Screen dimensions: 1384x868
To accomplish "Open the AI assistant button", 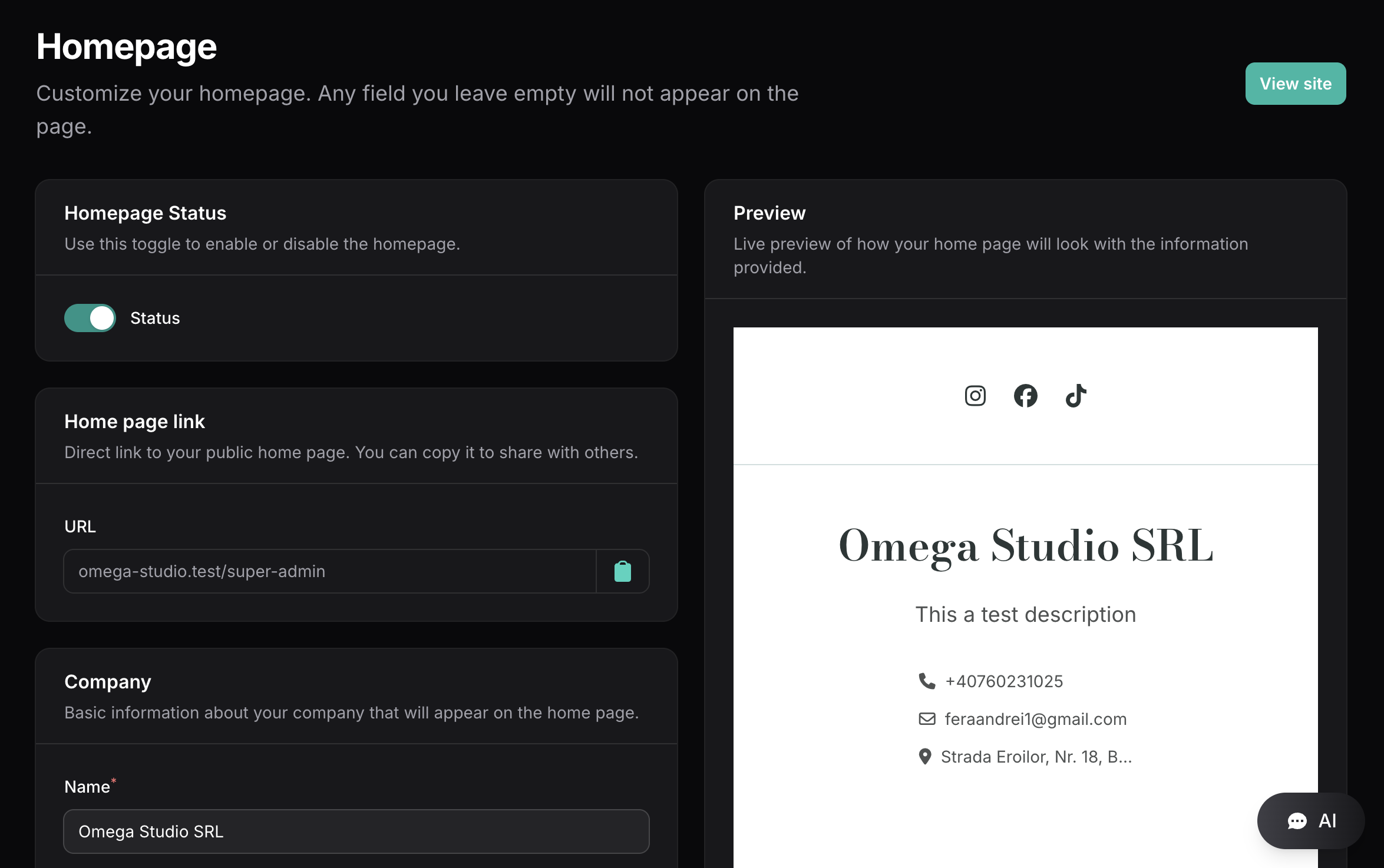I will pos(1311,821).
